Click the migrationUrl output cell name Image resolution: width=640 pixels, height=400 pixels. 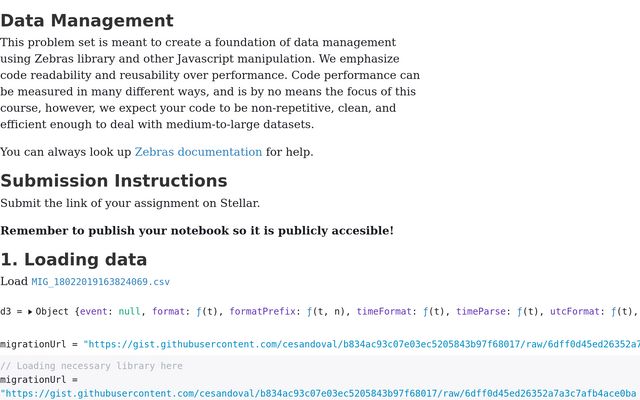coord(33,344)
